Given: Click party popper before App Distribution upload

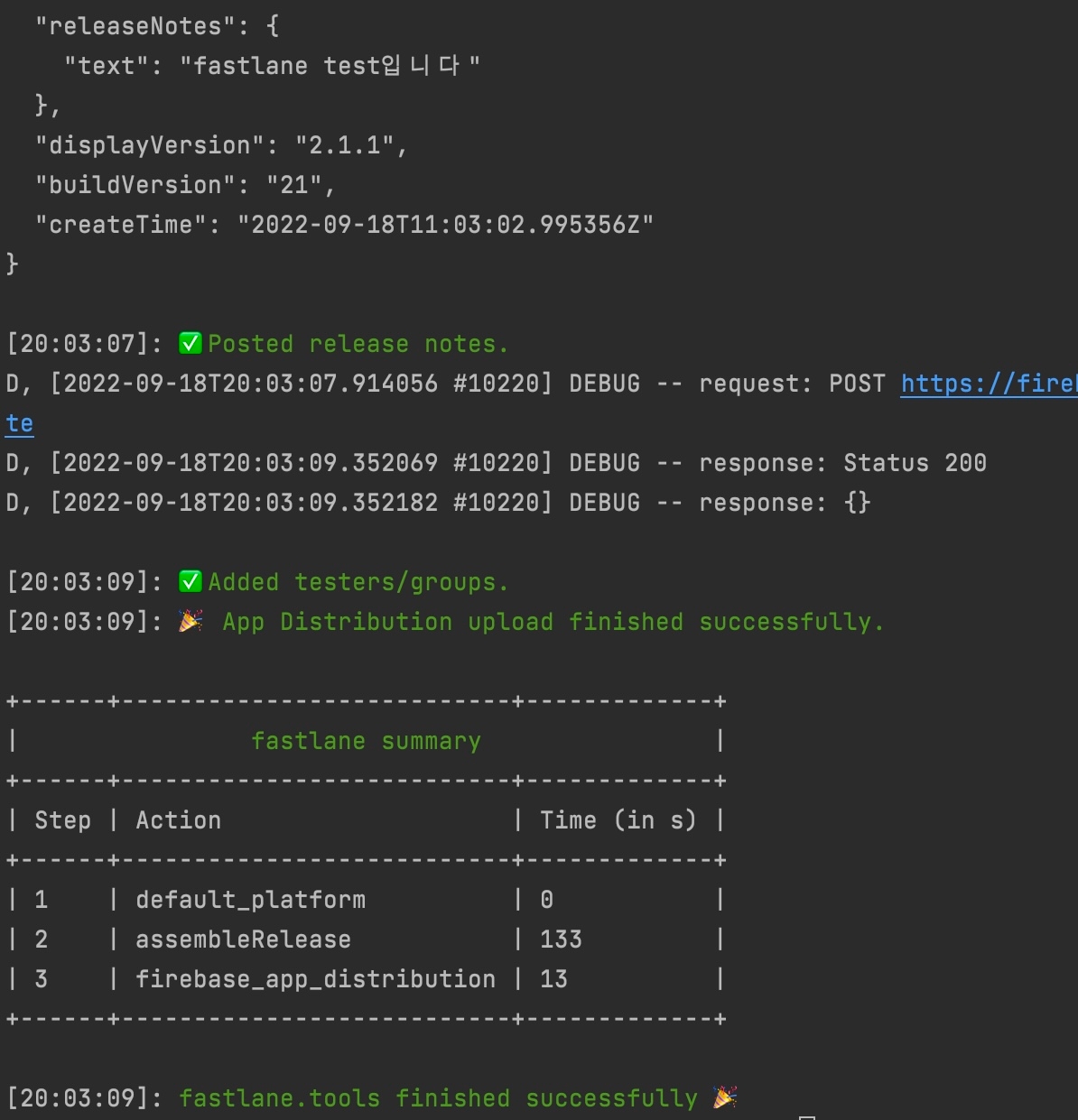Looking at the screenshot, I should click(x=191, y=621).
